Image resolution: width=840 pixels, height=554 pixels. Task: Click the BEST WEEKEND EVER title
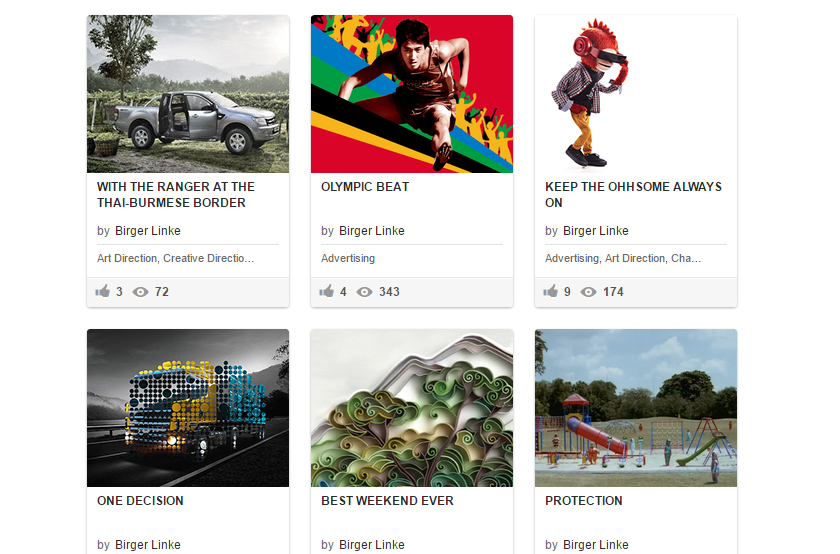coord(387,501)
